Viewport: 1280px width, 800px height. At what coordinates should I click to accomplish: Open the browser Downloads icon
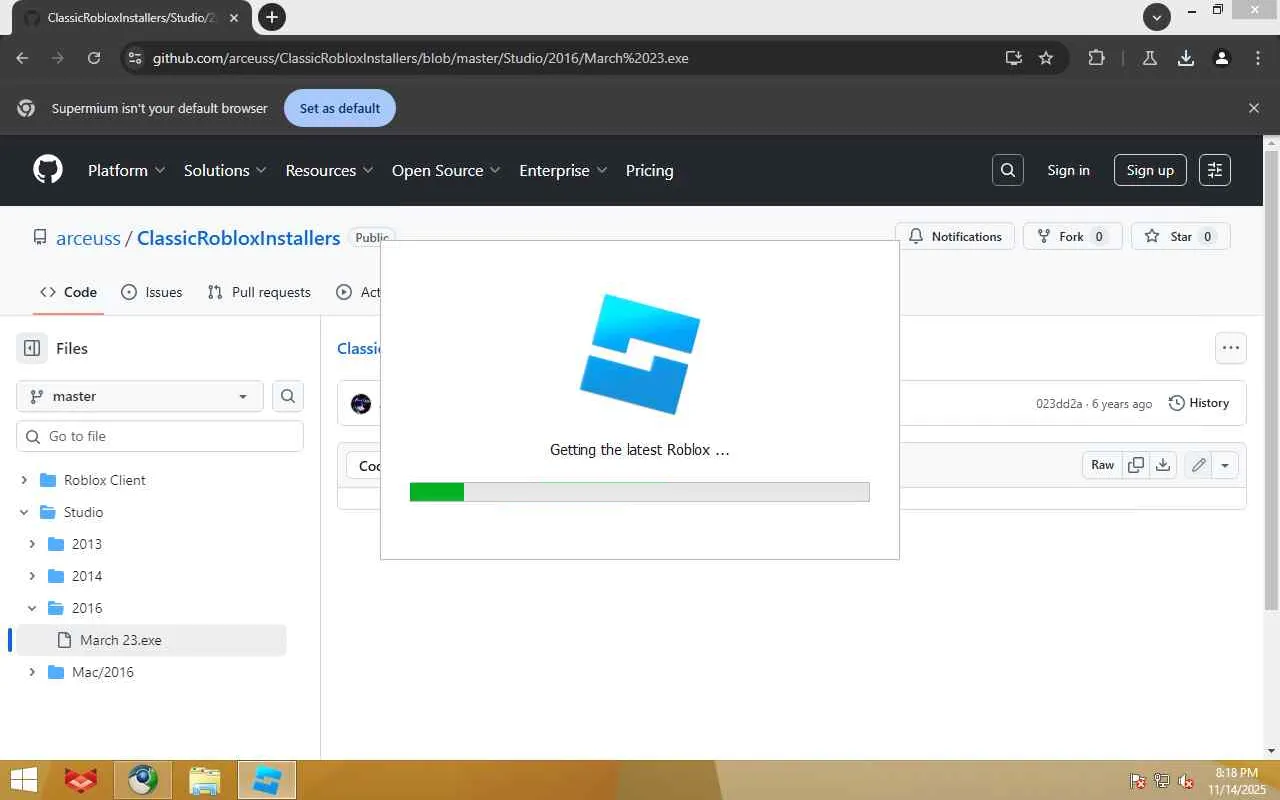click(x=1186, y=58)
